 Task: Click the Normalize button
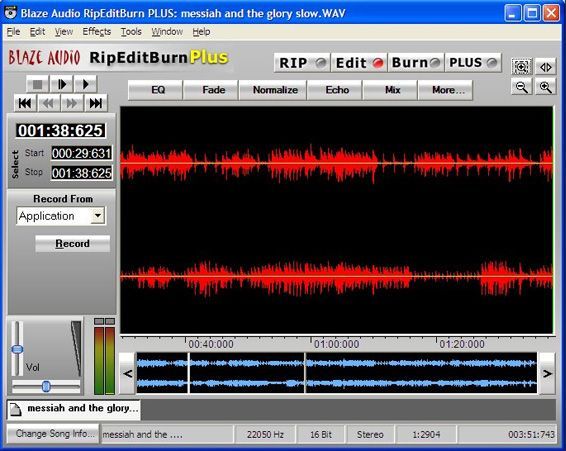pyautogui.click(x=273, y=90)
